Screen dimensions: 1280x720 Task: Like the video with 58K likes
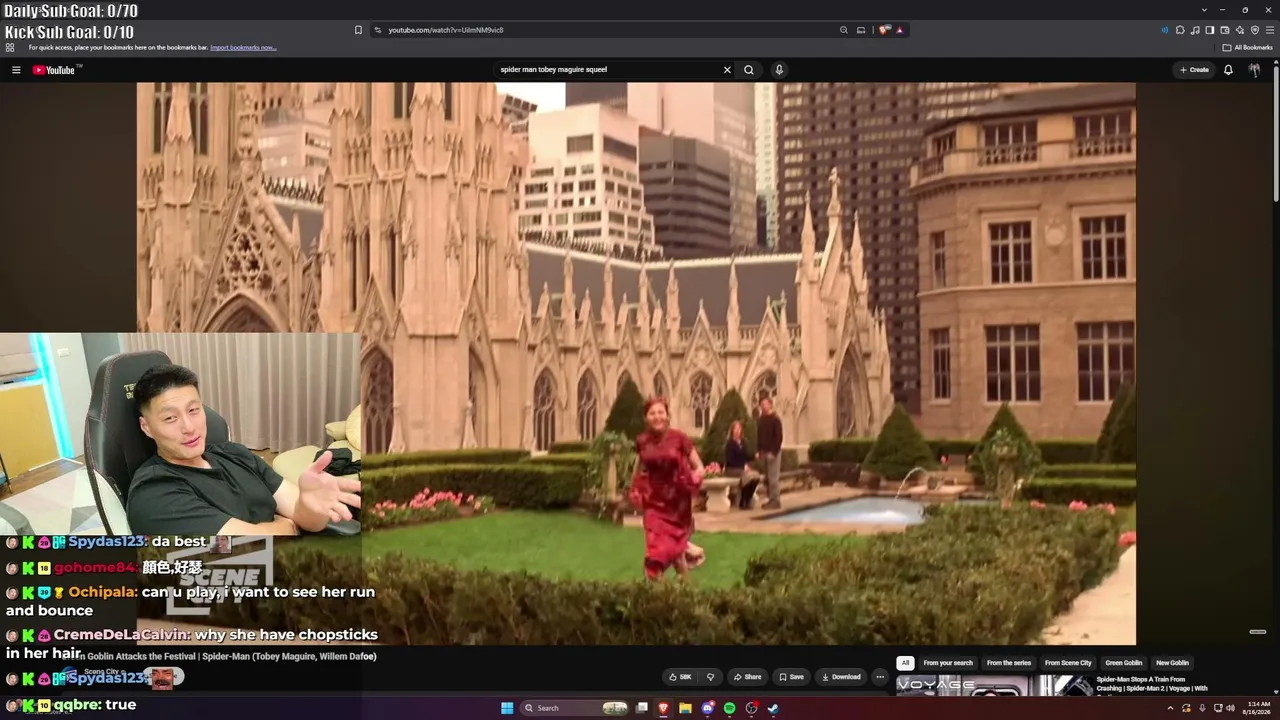680,677
